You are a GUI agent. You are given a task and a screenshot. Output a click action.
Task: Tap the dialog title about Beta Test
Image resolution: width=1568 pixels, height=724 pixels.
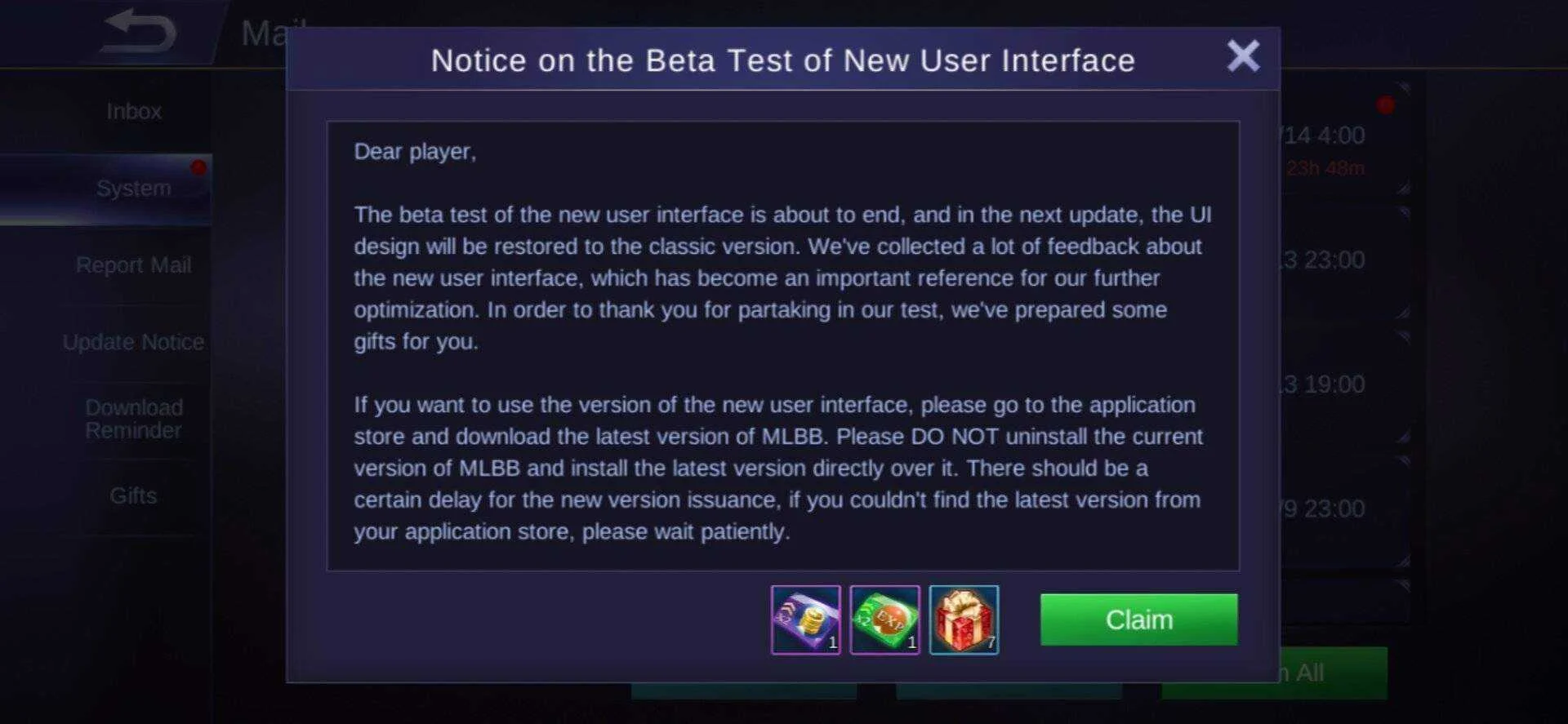(x=782, y=60)
